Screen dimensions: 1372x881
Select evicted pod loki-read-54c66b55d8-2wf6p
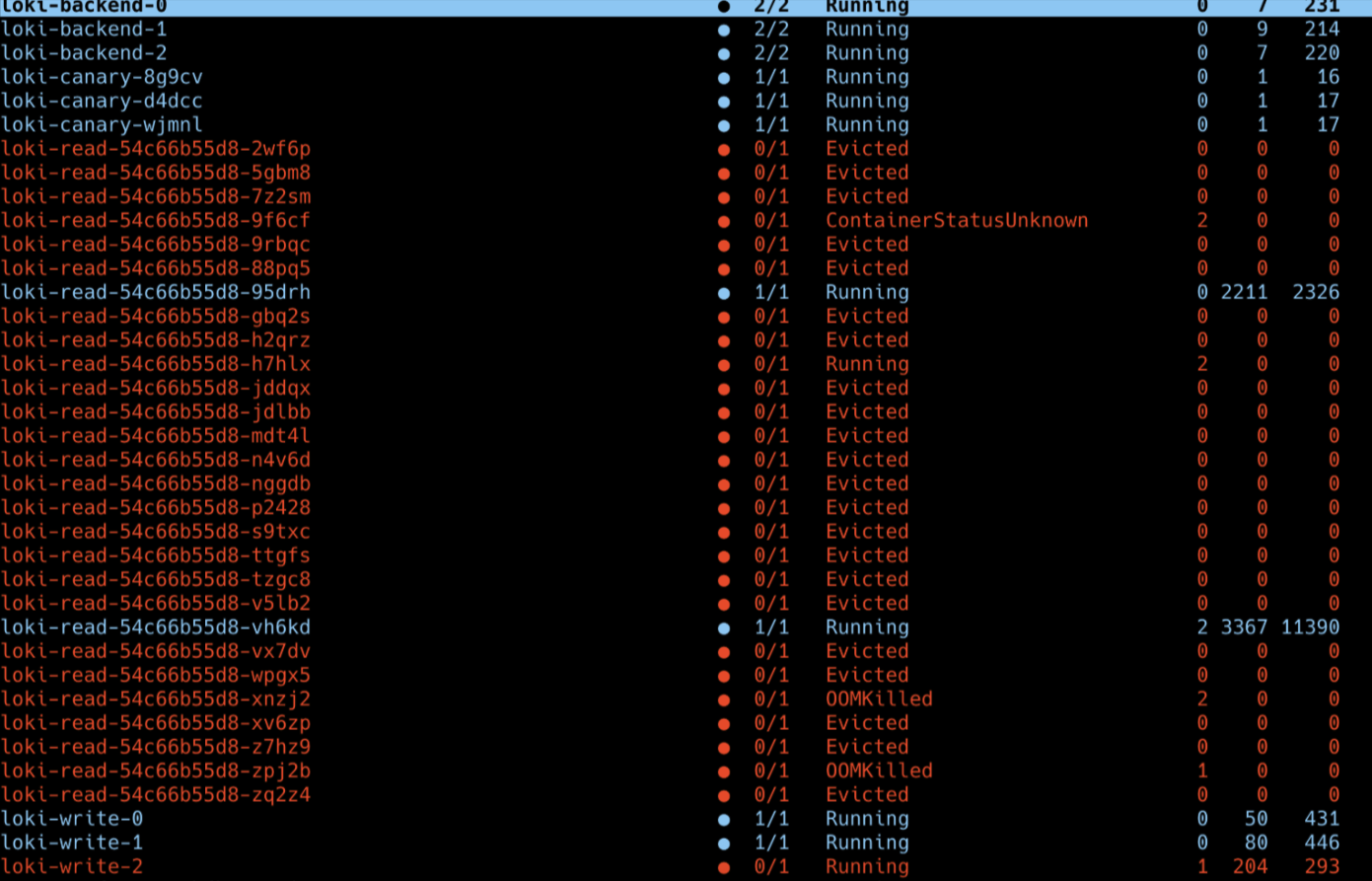click(156, 149)
